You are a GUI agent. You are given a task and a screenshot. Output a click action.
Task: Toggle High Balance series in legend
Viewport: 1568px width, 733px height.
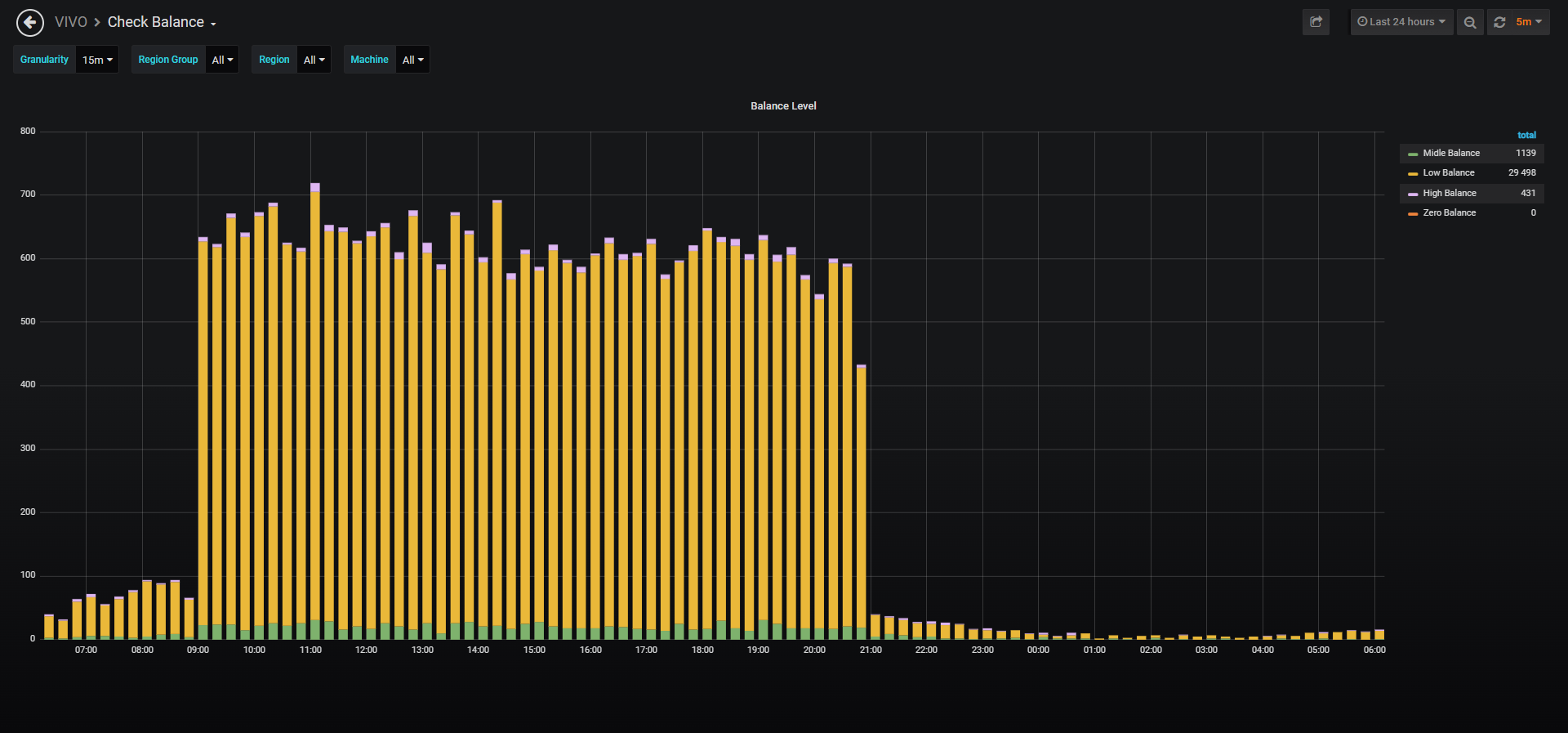1450,193
